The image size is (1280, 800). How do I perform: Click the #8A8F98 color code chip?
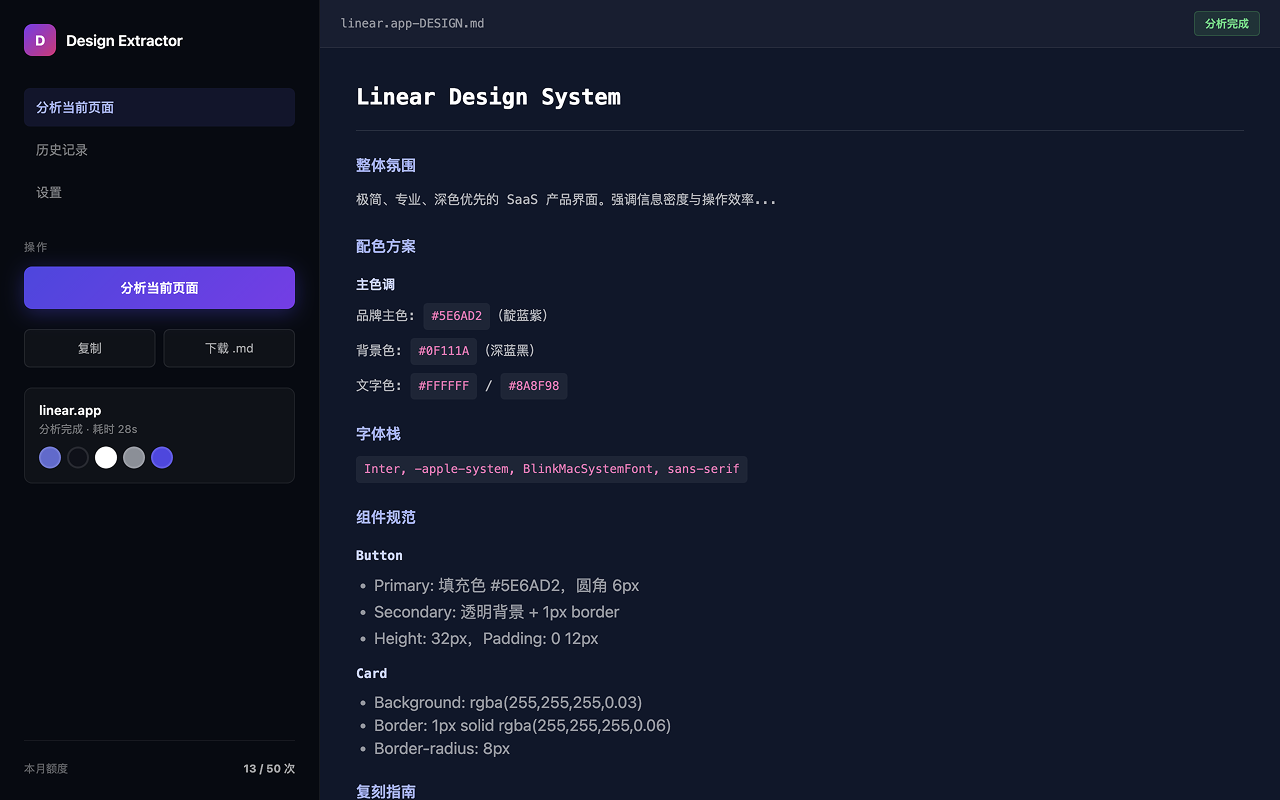[x=534, y=386]
